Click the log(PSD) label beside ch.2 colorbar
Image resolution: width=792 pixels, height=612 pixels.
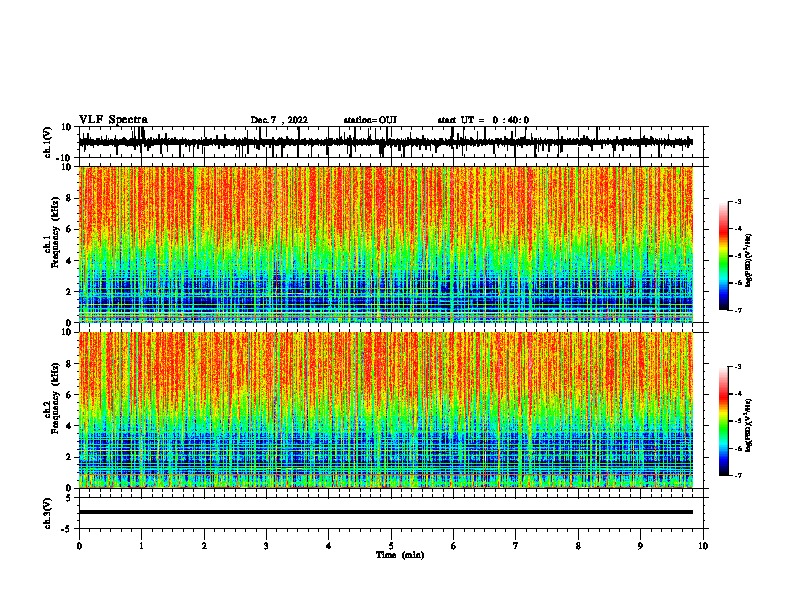click(x=749, y=425)
